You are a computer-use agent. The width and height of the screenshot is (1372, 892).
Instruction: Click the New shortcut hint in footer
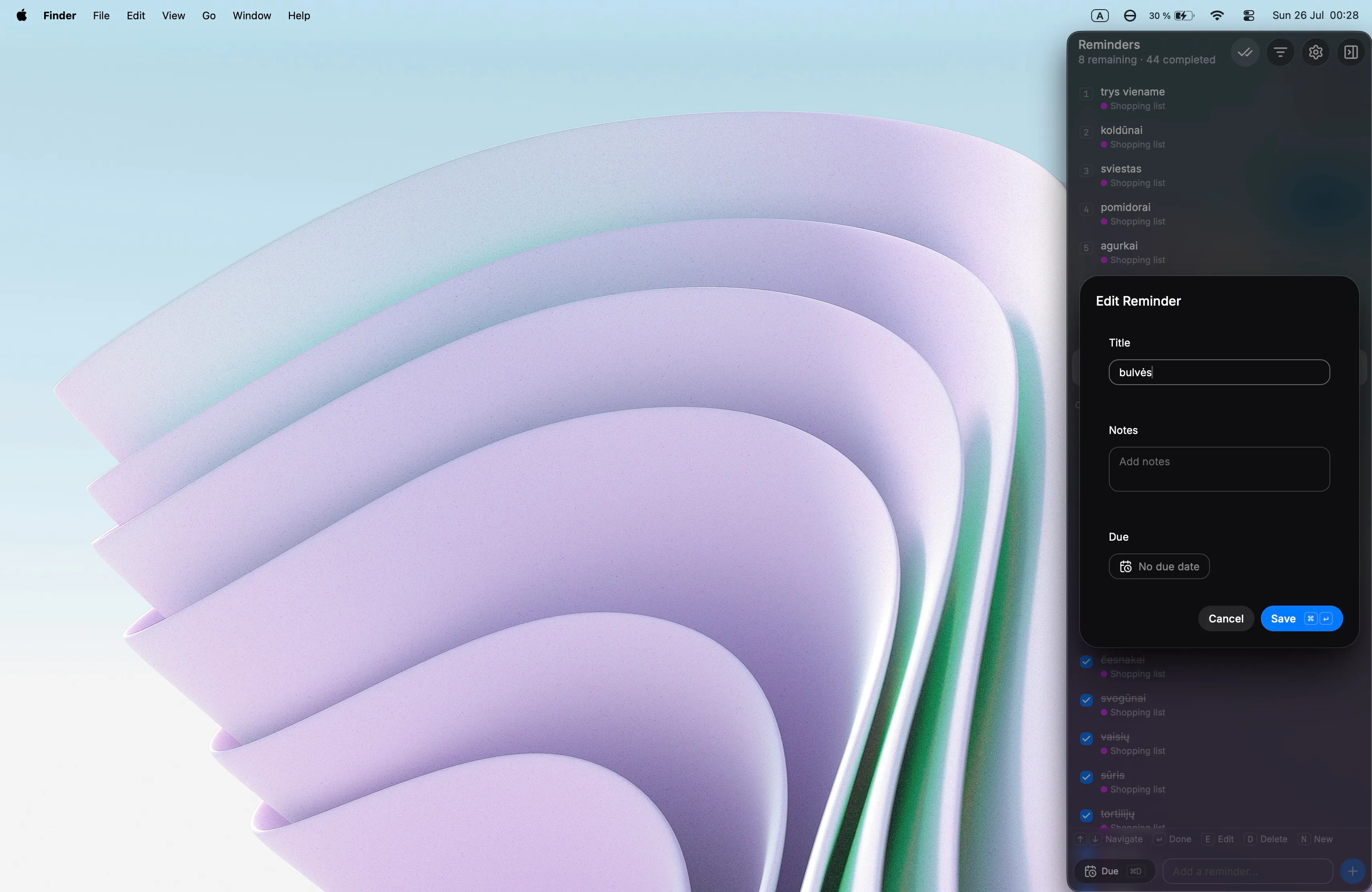[1316, 839]
